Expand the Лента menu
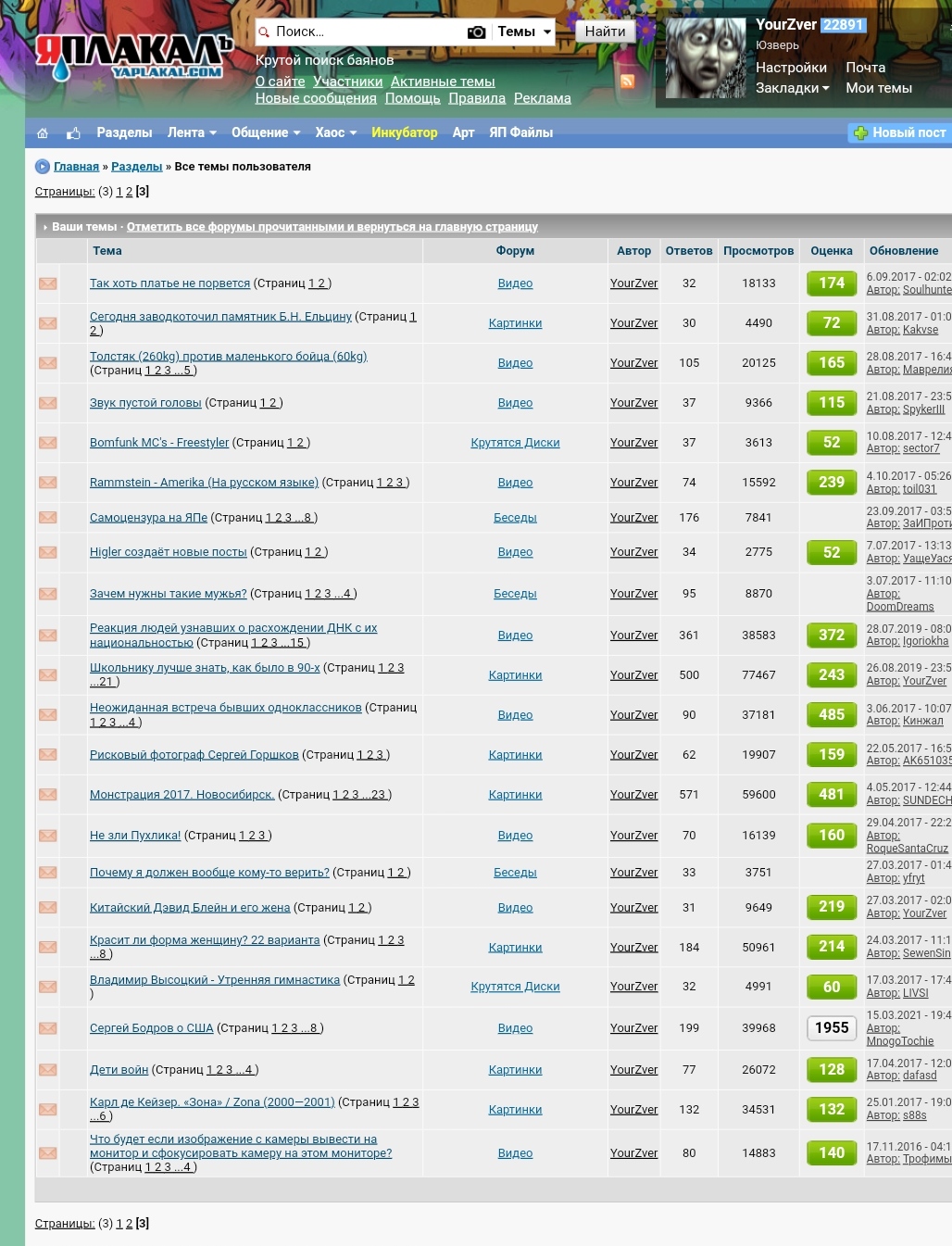This screenshot has width=952, height=1246. coord(192,133)
